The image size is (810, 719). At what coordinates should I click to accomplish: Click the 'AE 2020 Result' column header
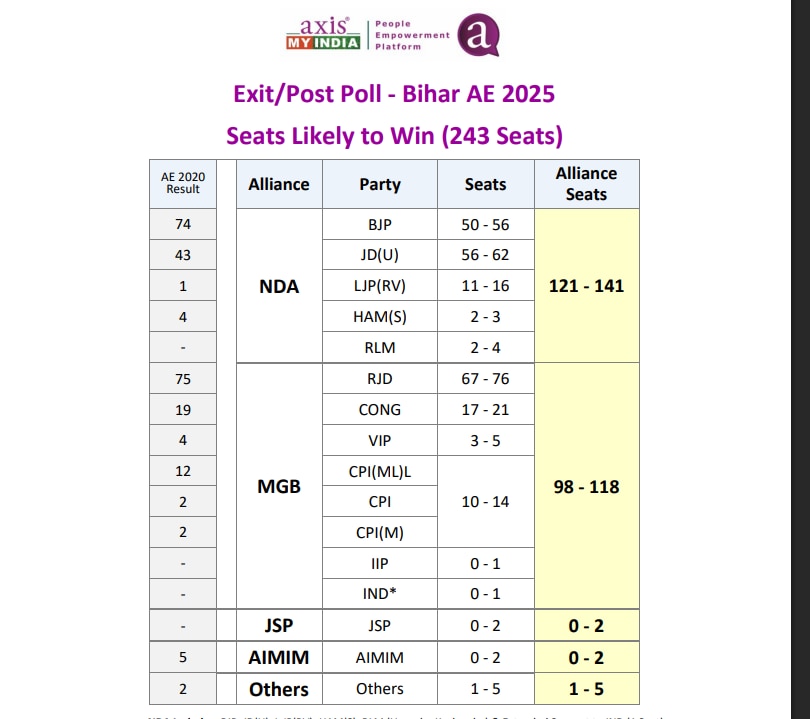(x=182, y=183)
